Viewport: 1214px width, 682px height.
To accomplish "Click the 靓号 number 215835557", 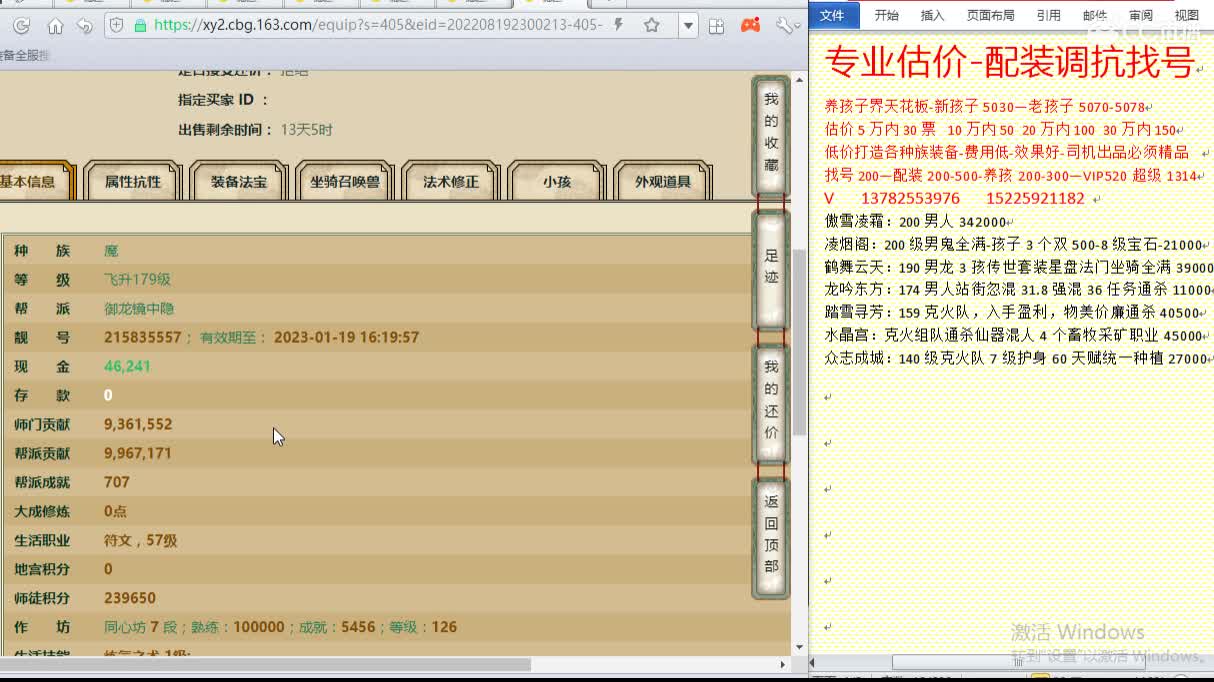I will [x=143, y=337].
